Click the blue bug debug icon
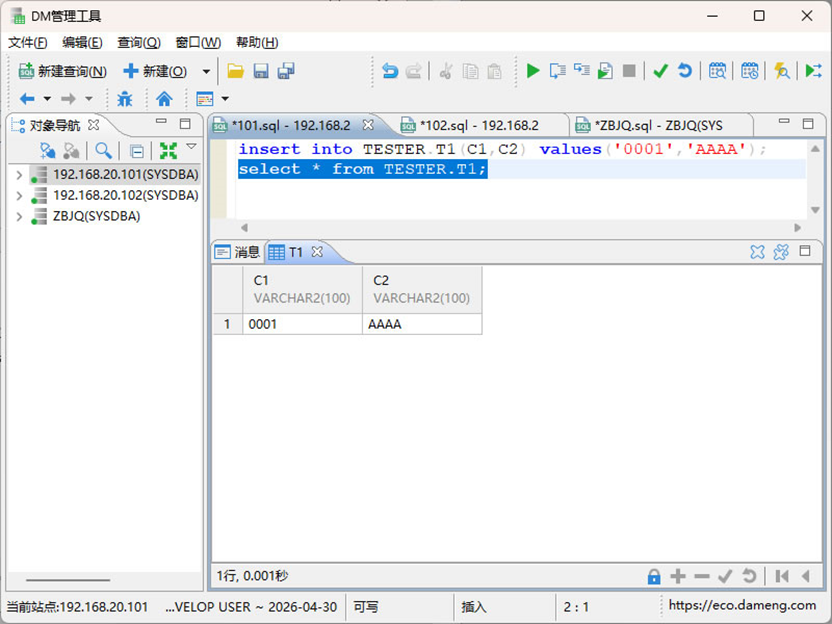This screenshot has height=624, width=832. pyautogui.click(x=125, y=99)
